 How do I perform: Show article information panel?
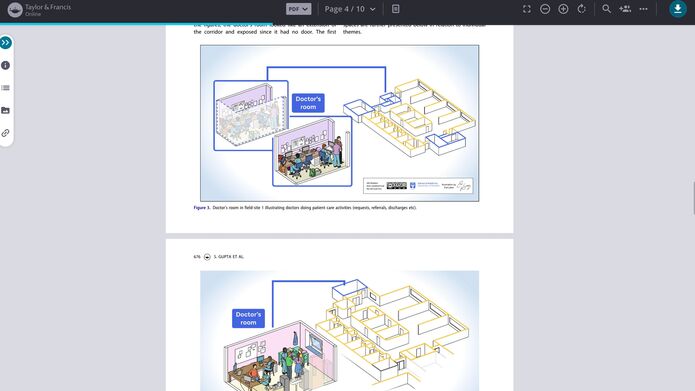point(6,65)
